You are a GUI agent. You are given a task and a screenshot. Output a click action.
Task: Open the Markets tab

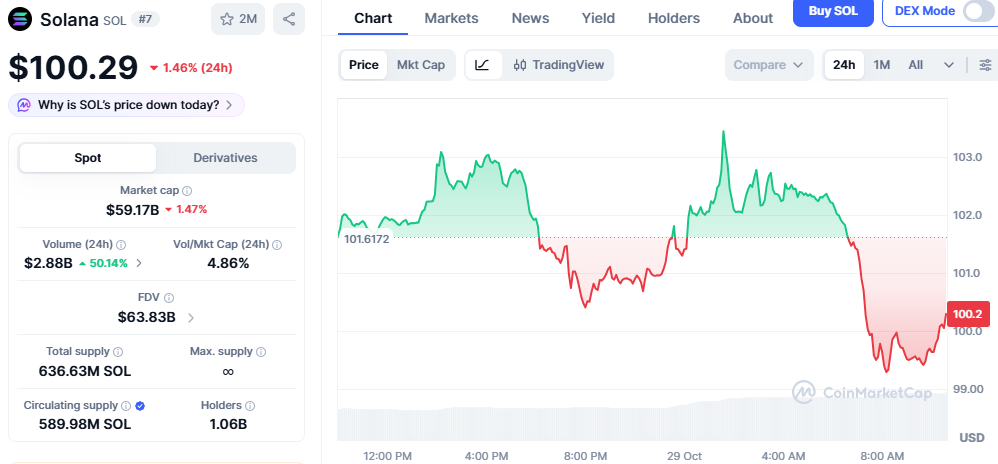(x=451, y=18)
